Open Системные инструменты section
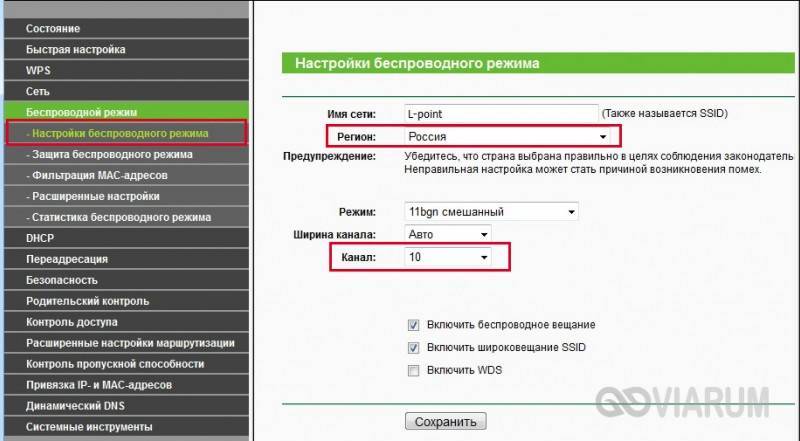Viewport: 800px width, 441px height. pos(126,426)
